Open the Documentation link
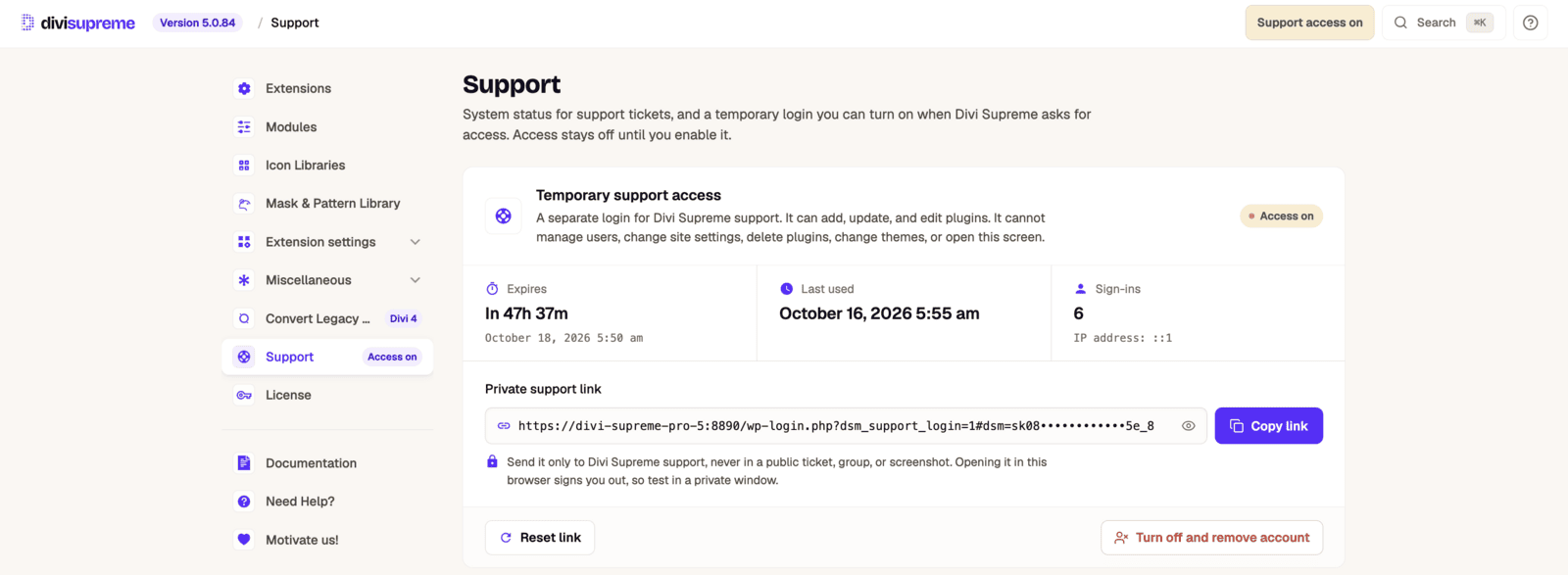The height and width of the screenshot is (575, 1568). click(327, 463)
